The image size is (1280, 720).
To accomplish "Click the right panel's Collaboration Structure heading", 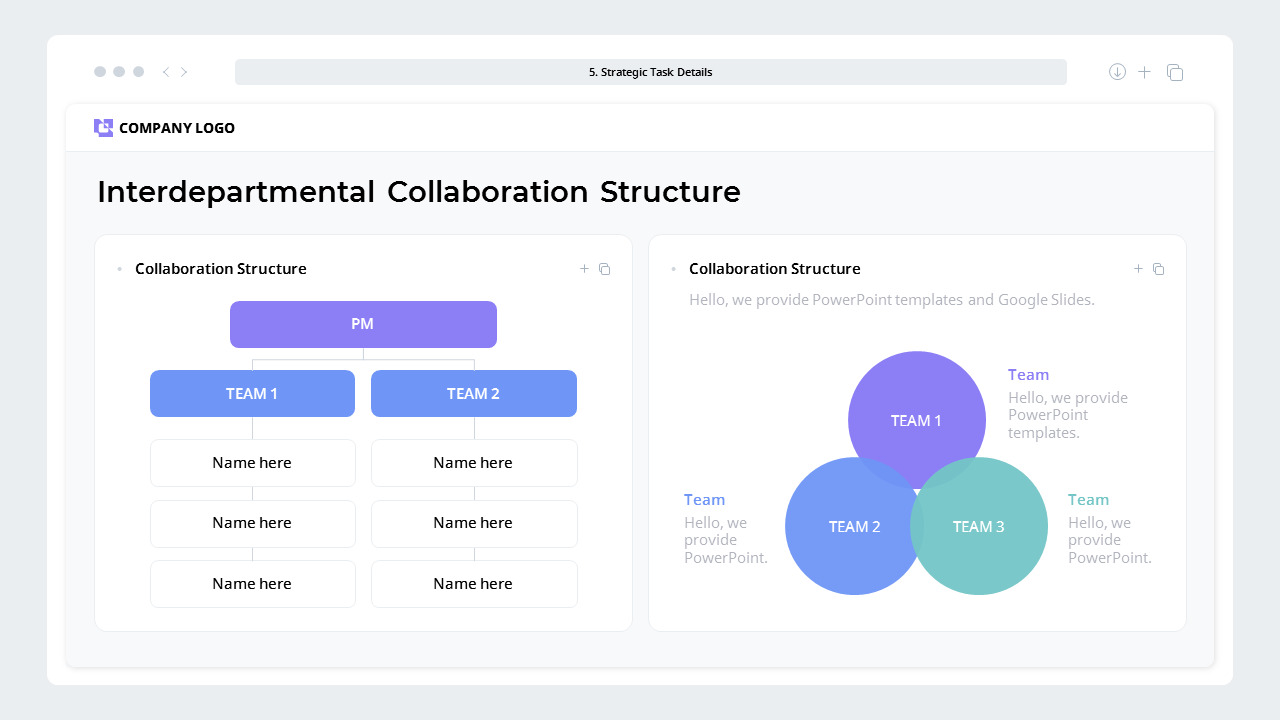I will pyautogui.click(x=775, y=269).
